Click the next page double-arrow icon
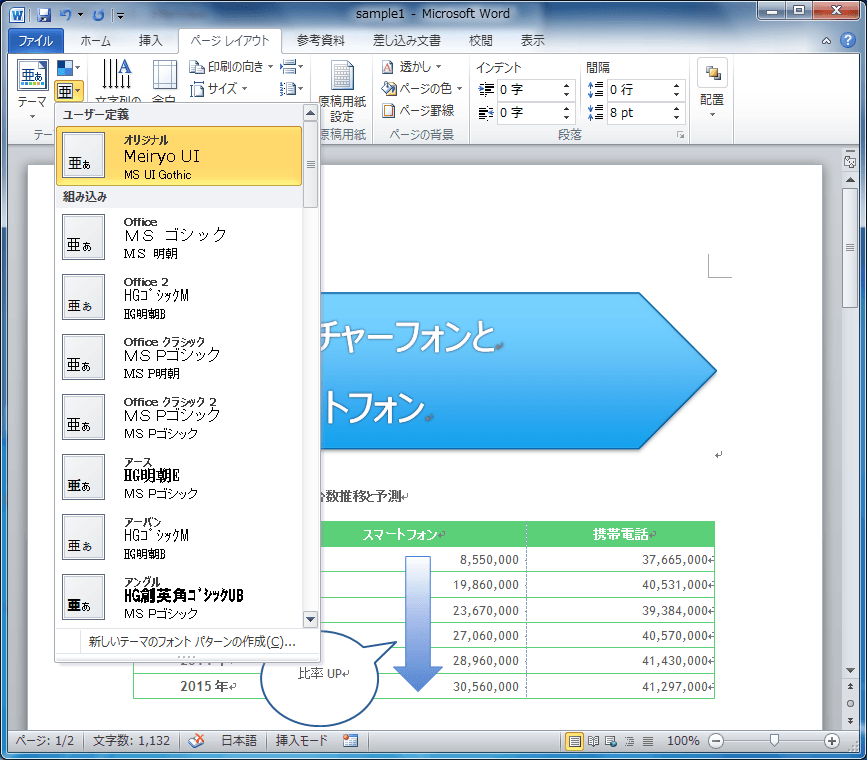This screenshot has width=867, height=760. [x=850, y=721]
